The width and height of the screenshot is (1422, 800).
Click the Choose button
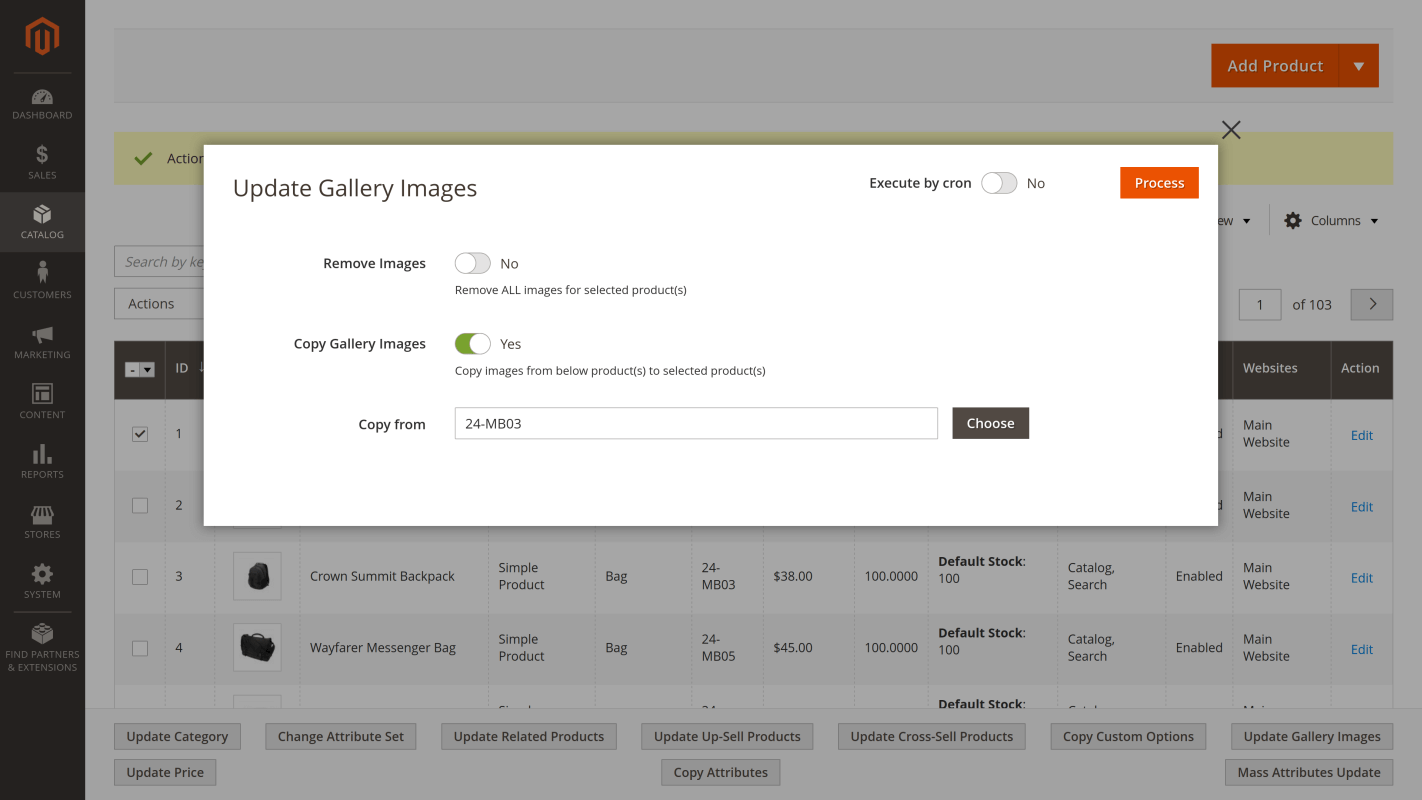[990, 423]
